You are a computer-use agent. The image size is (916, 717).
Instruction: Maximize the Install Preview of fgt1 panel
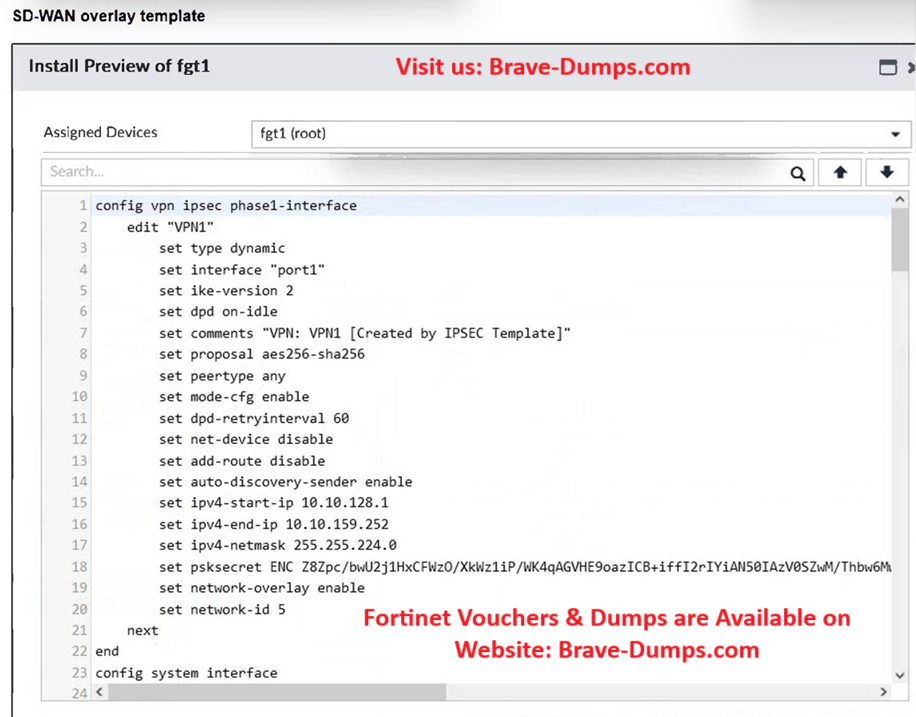coord(887,68)
